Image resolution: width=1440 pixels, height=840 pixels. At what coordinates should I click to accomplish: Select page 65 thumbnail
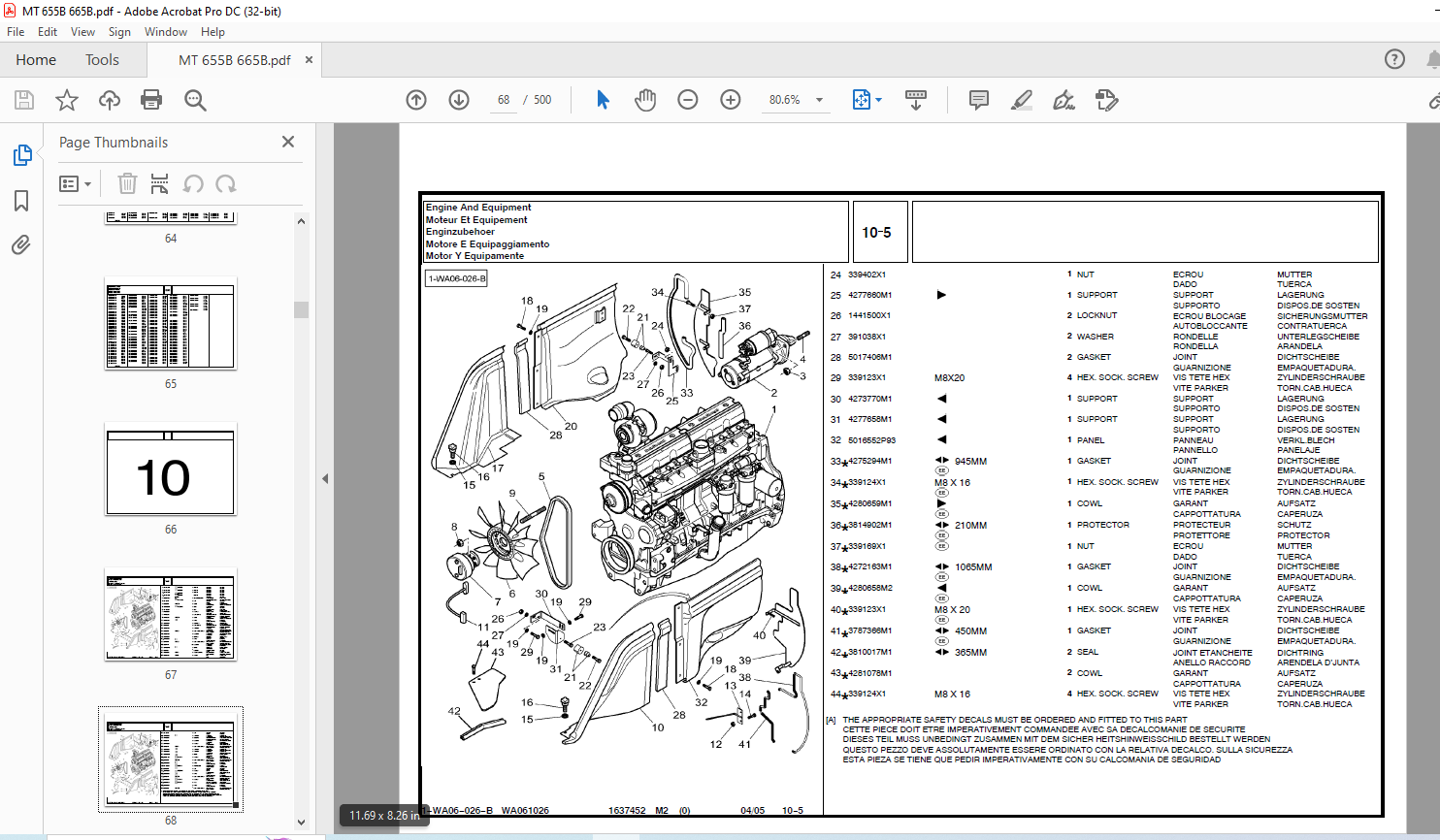point(171,326)
